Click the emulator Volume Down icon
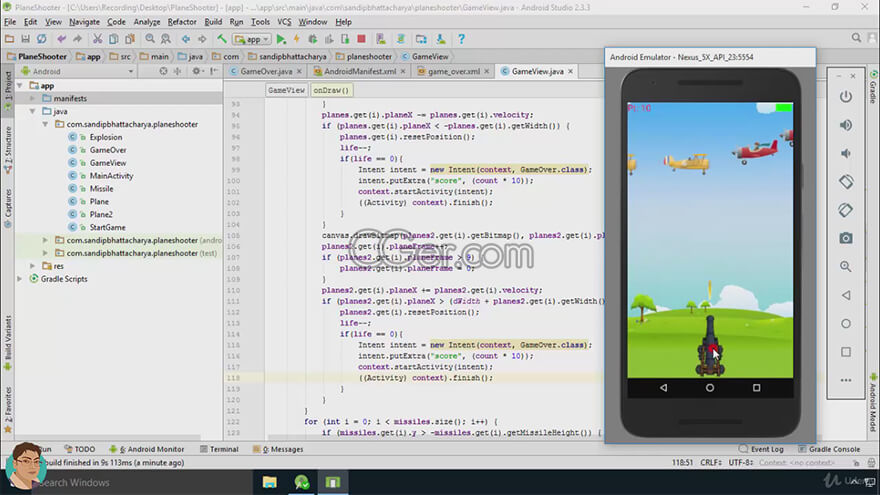The height and width of the screenshot is (495, 880). (x=846, y=153)
